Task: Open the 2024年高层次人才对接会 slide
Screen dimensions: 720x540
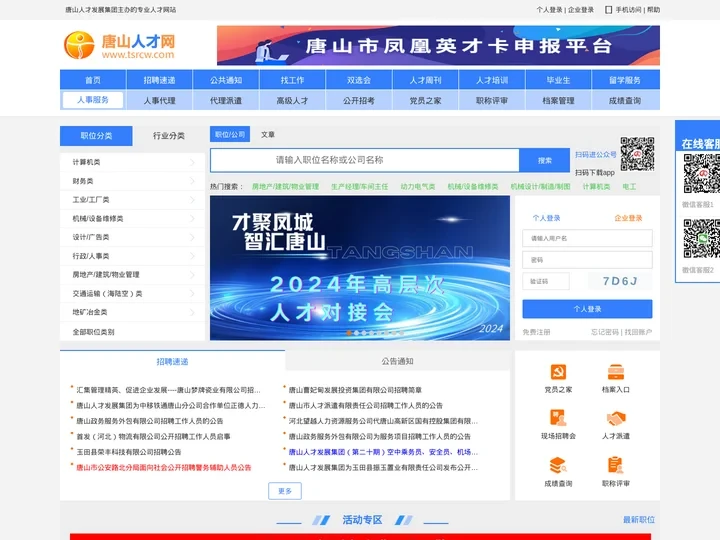Action: 360,268
